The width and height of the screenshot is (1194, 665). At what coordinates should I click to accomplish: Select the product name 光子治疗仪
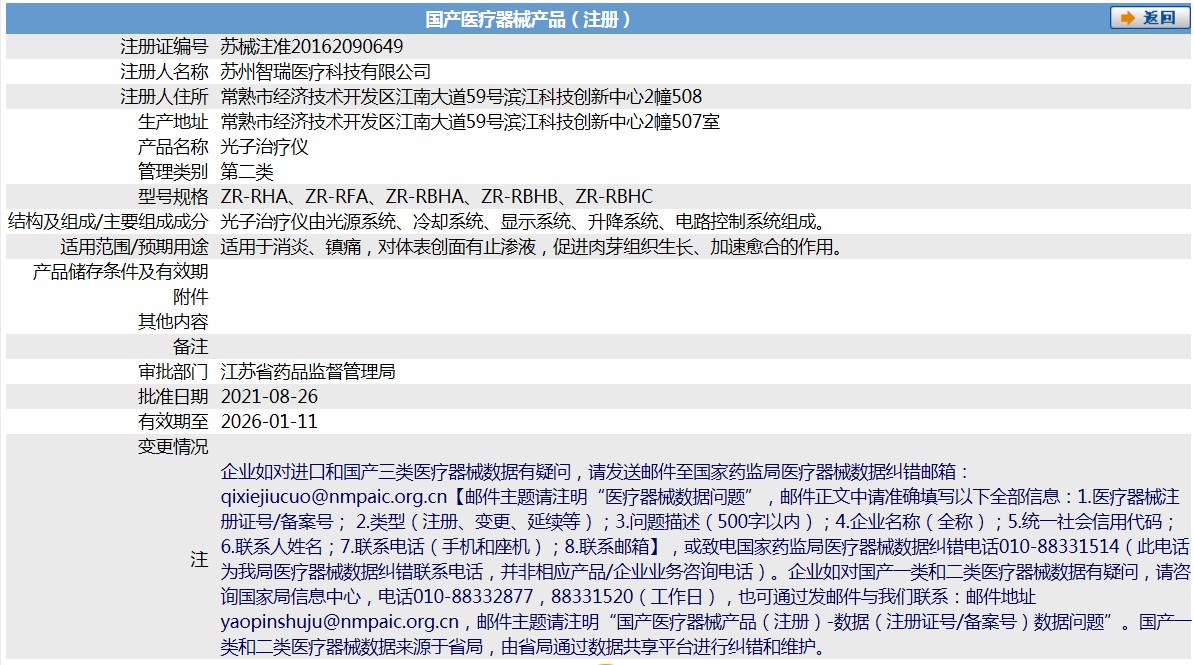click(x=264, y=147)
